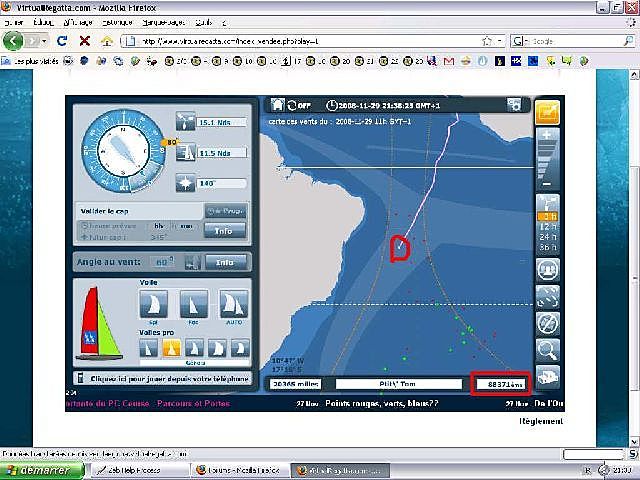Open the map settings gear icon

[514, 104]
